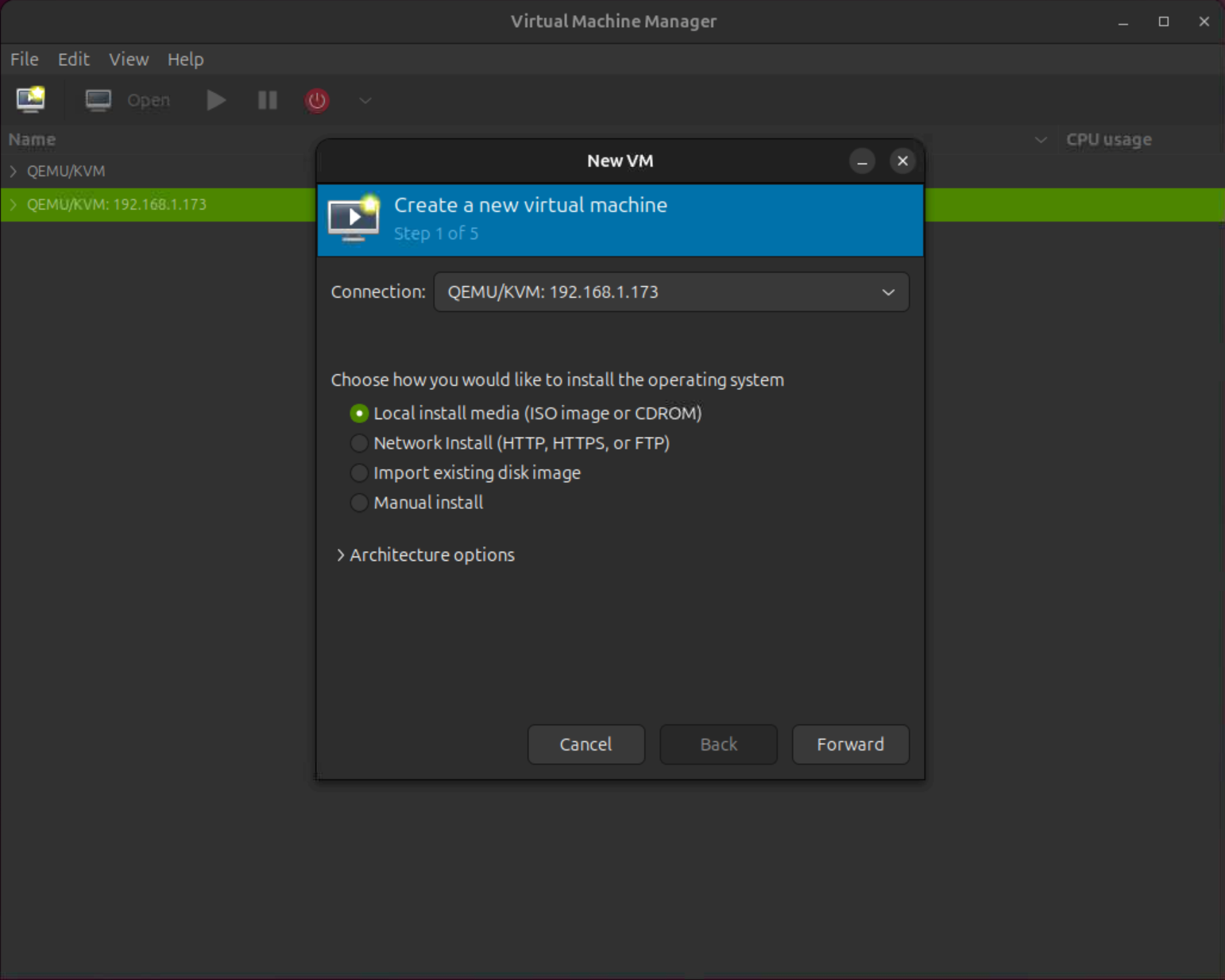Open the shutdown options arrow menu
1225x980 pixels.
pos(365,101)
